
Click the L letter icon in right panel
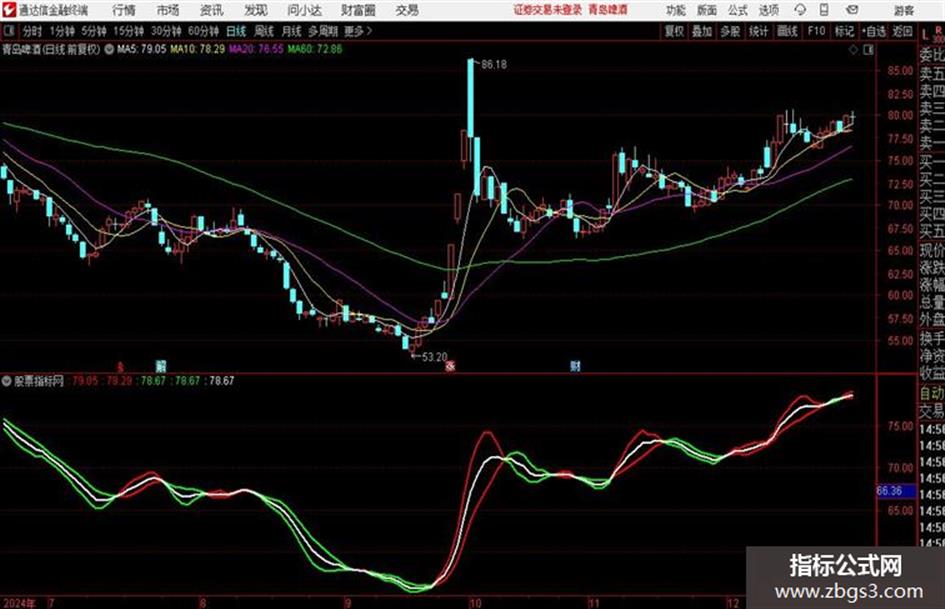tap(925, 36)
